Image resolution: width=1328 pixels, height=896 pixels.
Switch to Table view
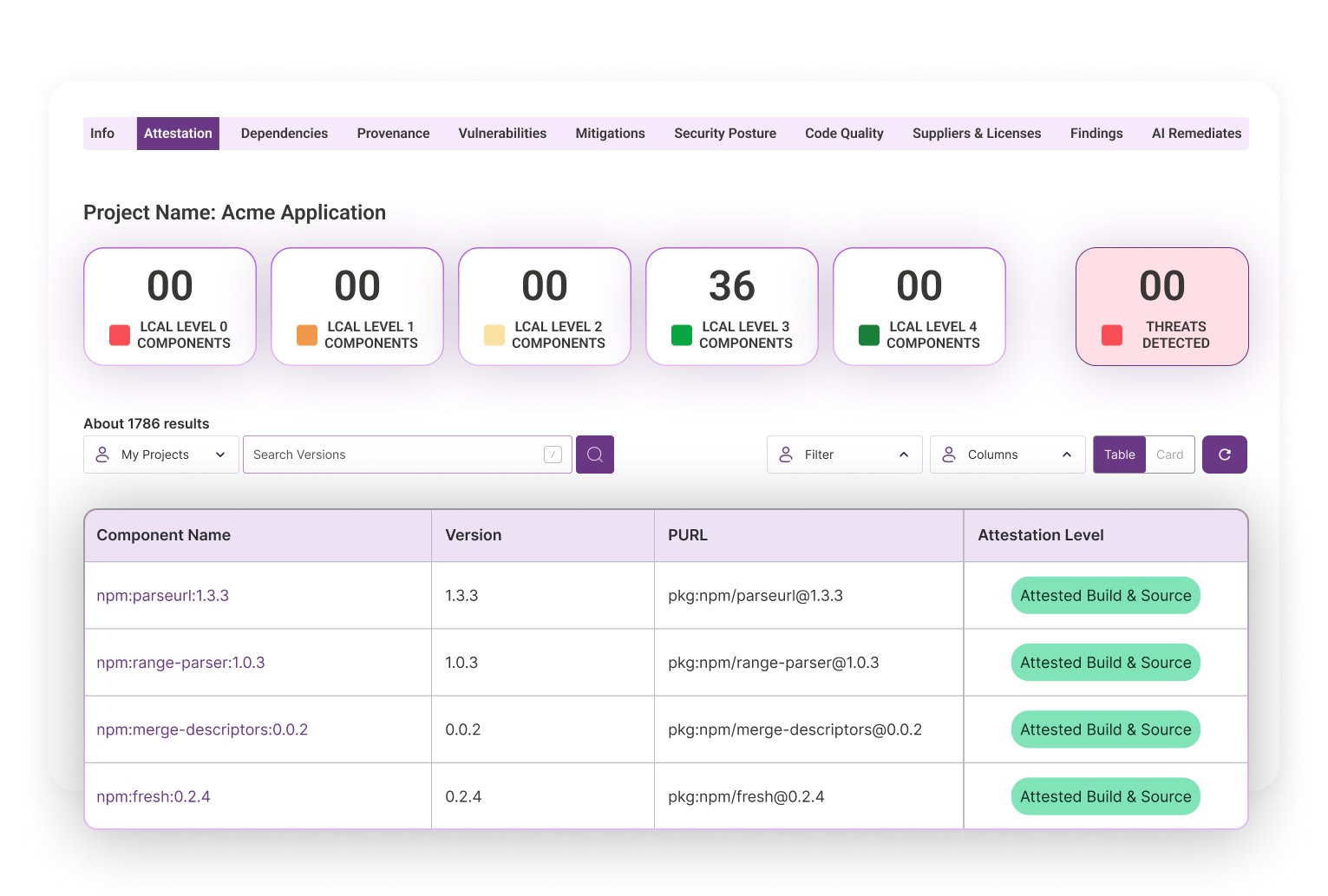pyautogui.click(x=1120, y=455)
